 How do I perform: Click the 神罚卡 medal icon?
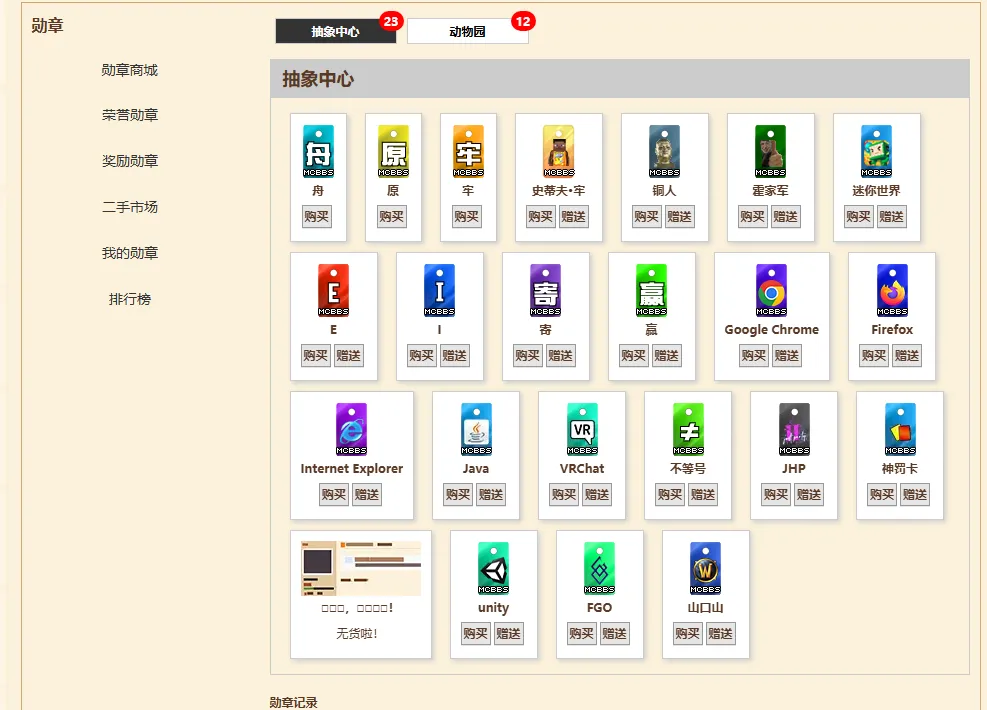pyautogui.click(x=901, y=429)
